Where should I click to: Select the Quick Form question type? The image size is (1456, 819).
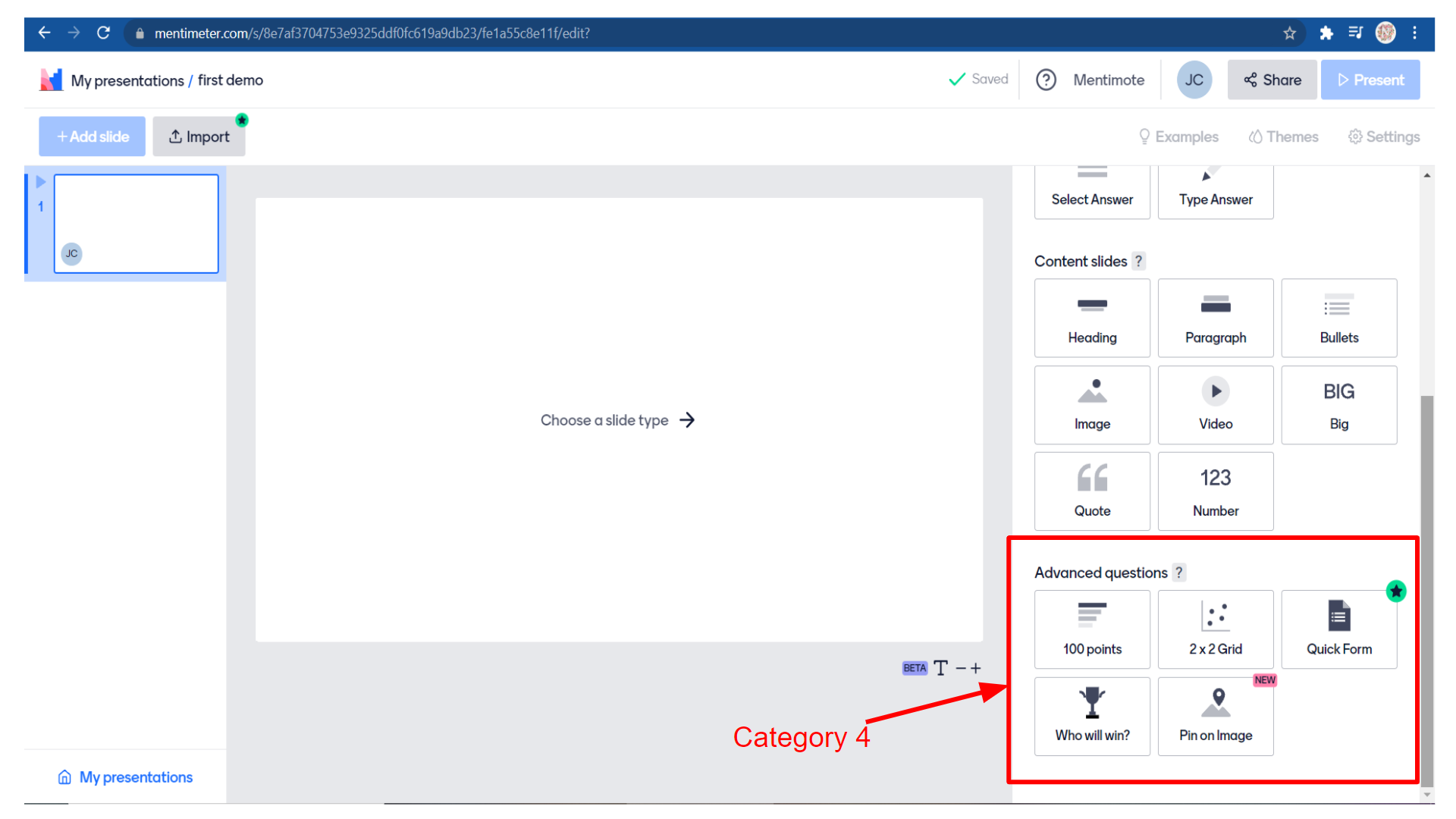[1338, 629]
